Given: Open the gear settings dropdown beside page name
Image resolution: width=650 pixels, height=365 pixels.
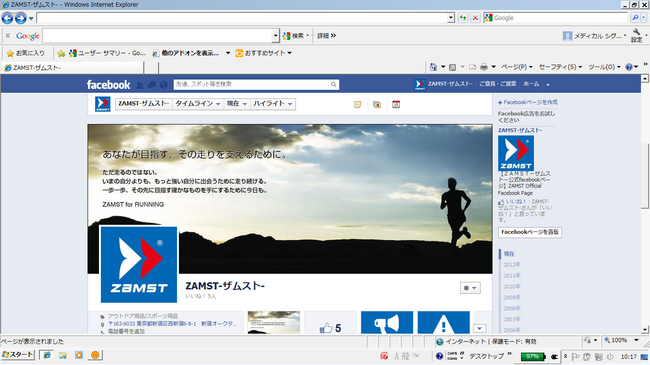Looking at the screenshot, I should pyautogui.click(x=470, y=288).
